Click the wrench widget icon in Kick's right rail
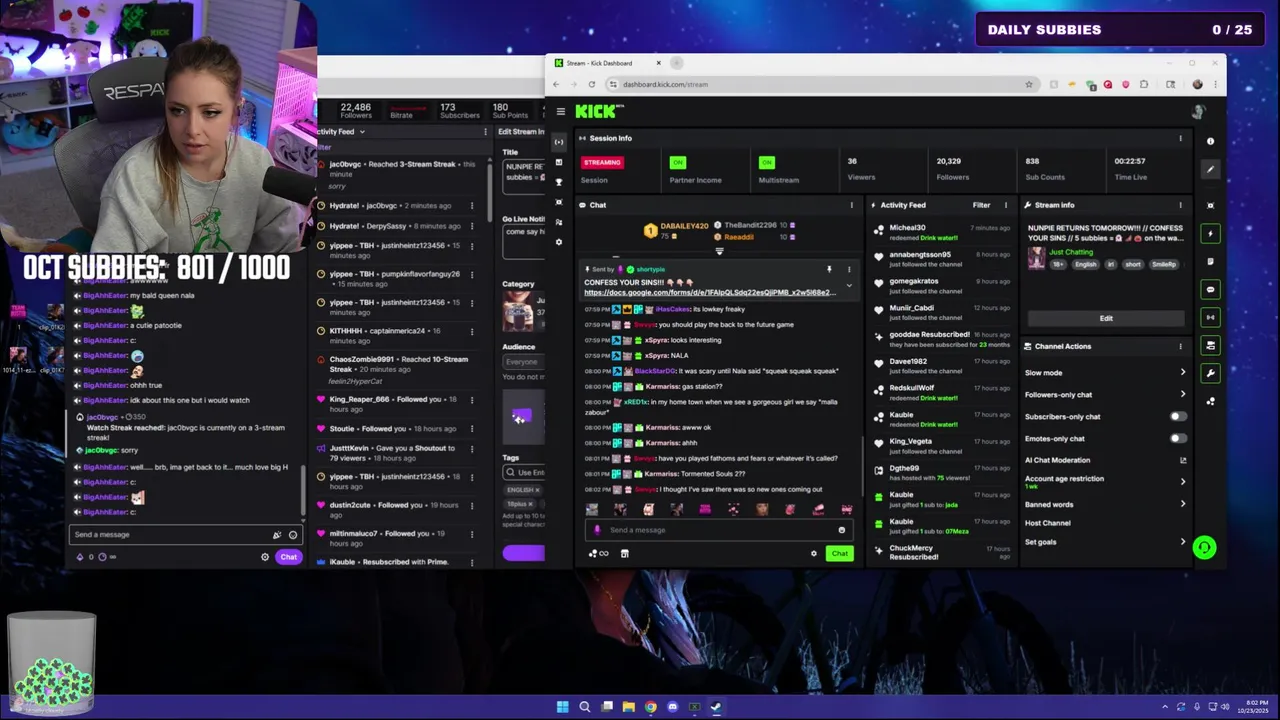 pyautogui.click(x=1210, y=373)
